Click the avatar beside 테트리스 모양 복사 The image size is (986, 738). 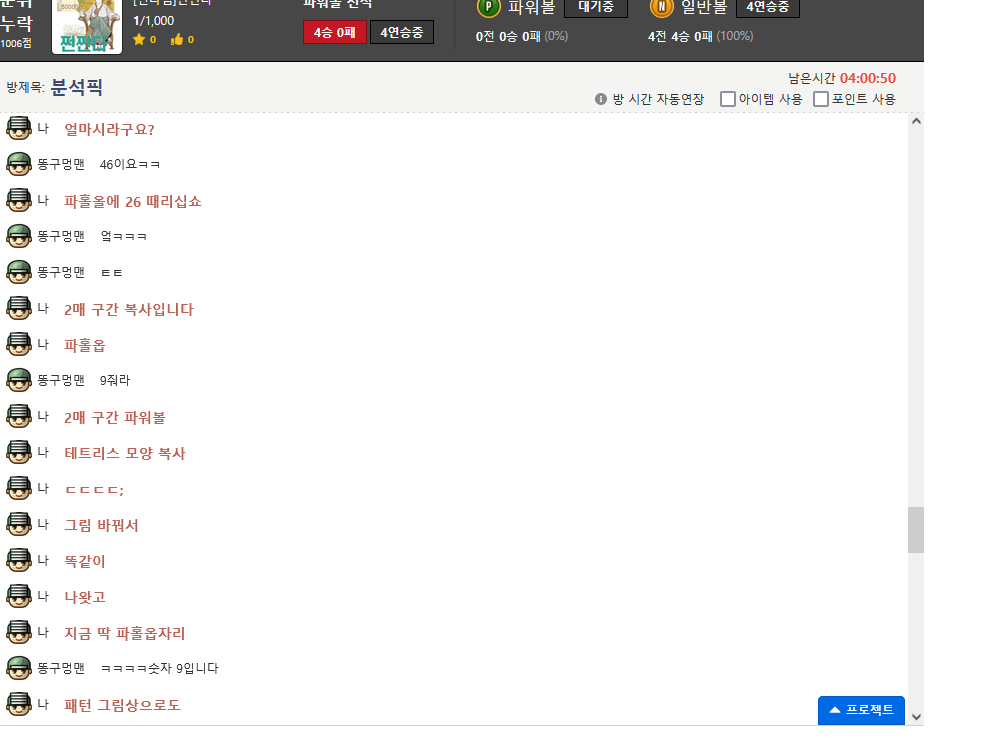[x=19, y=452]
